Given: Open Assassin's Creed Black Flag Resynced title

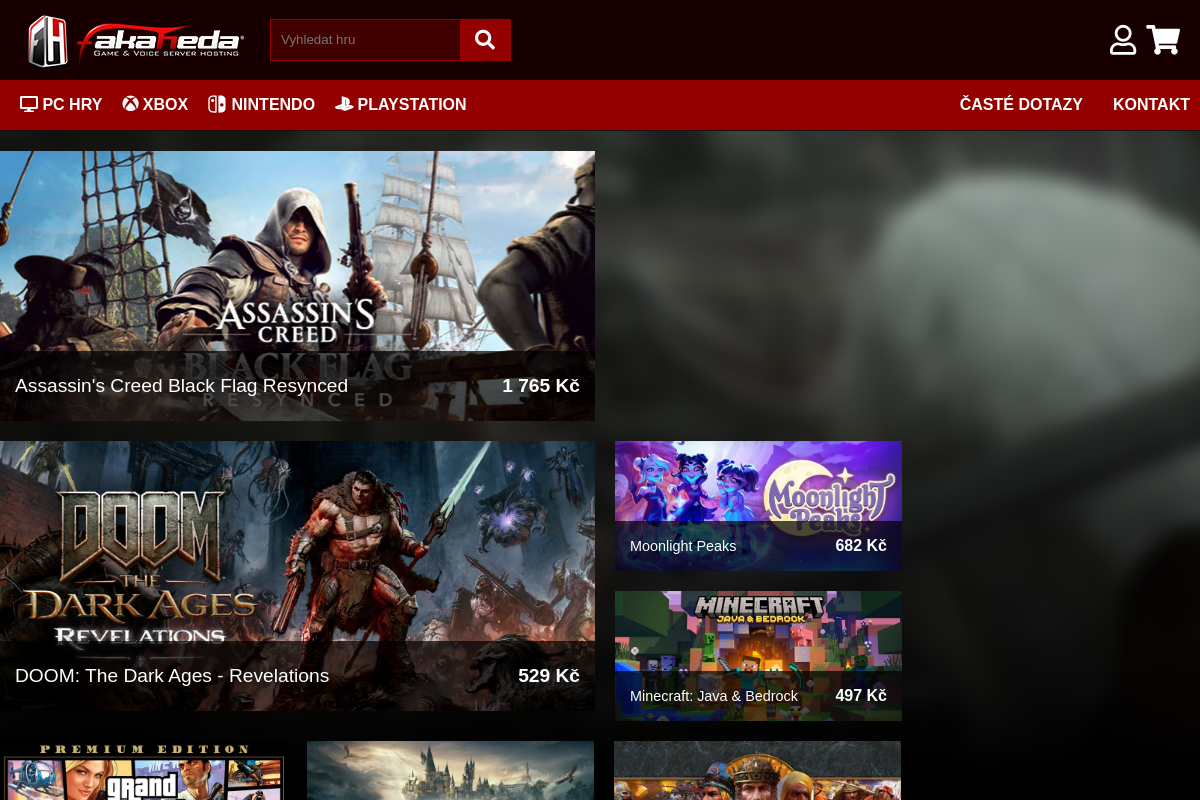Looking at the screenshot, I should 181,386.
